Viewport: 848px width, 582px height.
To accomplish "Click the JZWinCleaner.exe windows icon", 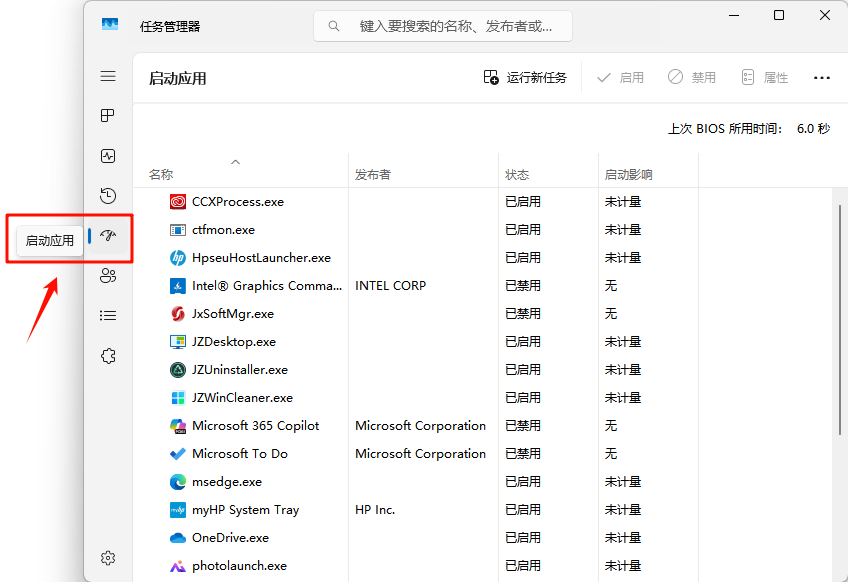I will tap(177, 398).
